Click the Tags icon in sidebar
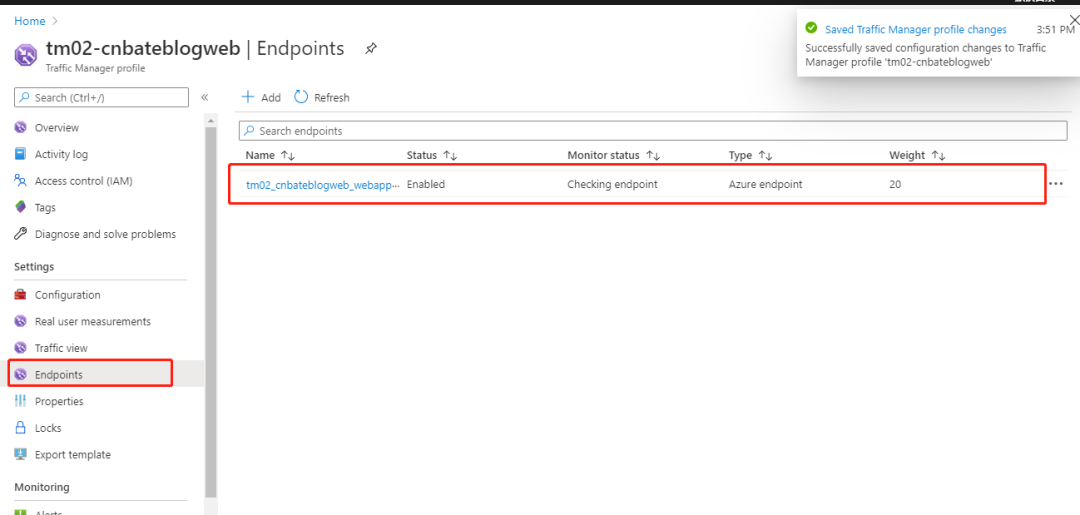1080x515 pixels. (x=21, y=207)
